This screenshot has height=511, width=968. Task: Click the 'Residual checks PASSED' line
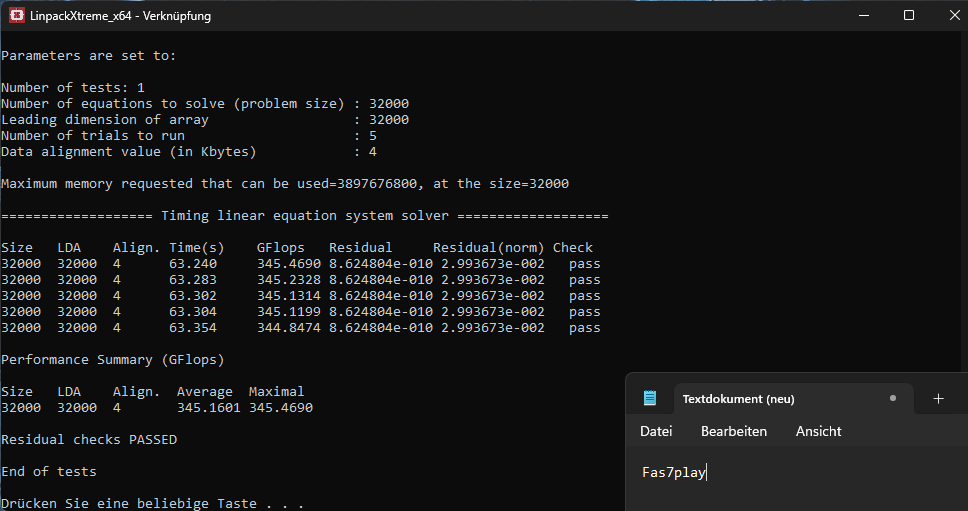pos(90,440)
